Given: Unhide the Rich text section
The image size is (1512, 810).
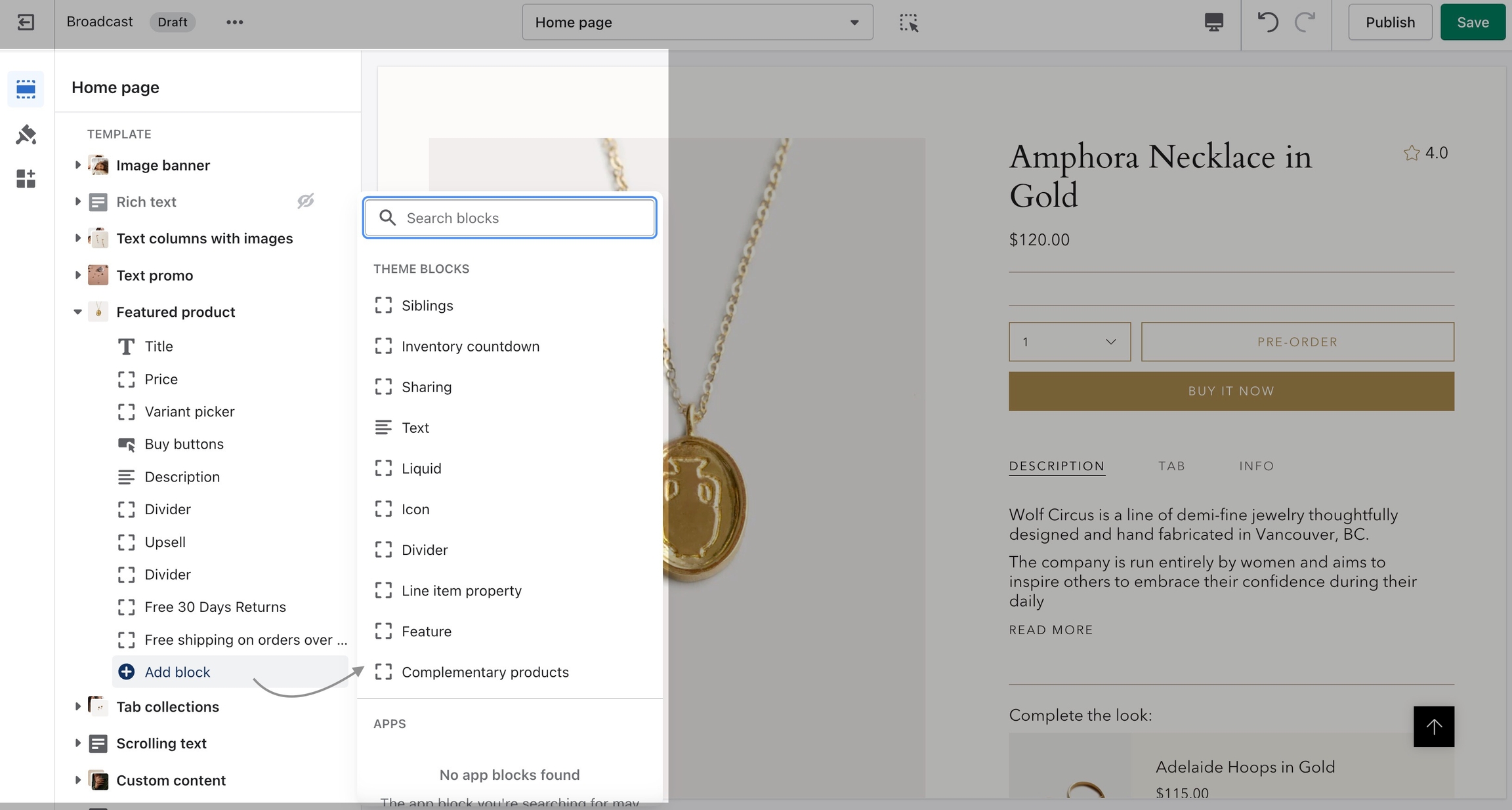Looking at the screenshot, I should 305,201.
